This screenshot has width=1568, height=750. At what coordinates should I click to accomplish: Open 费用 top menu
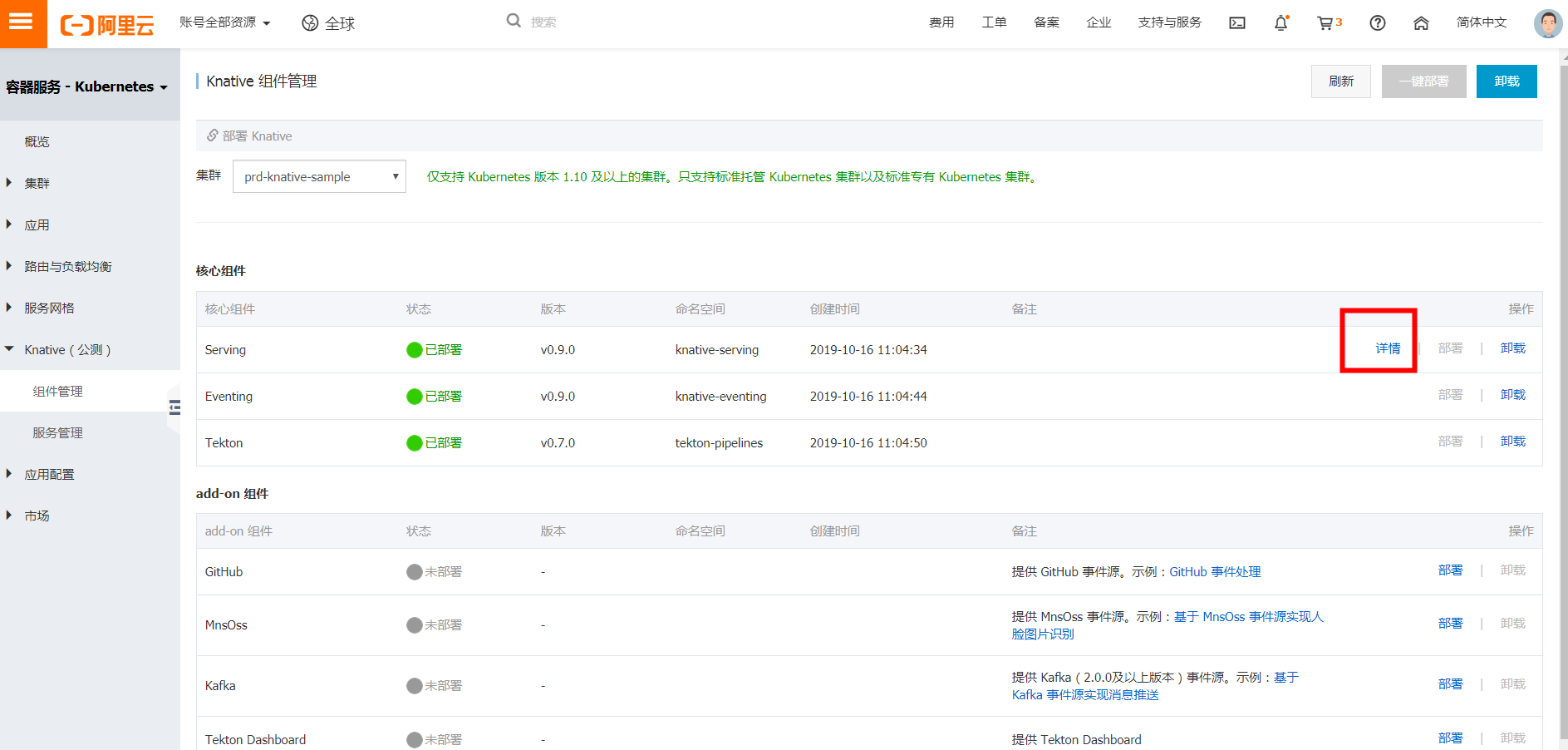tap(941, 22)
